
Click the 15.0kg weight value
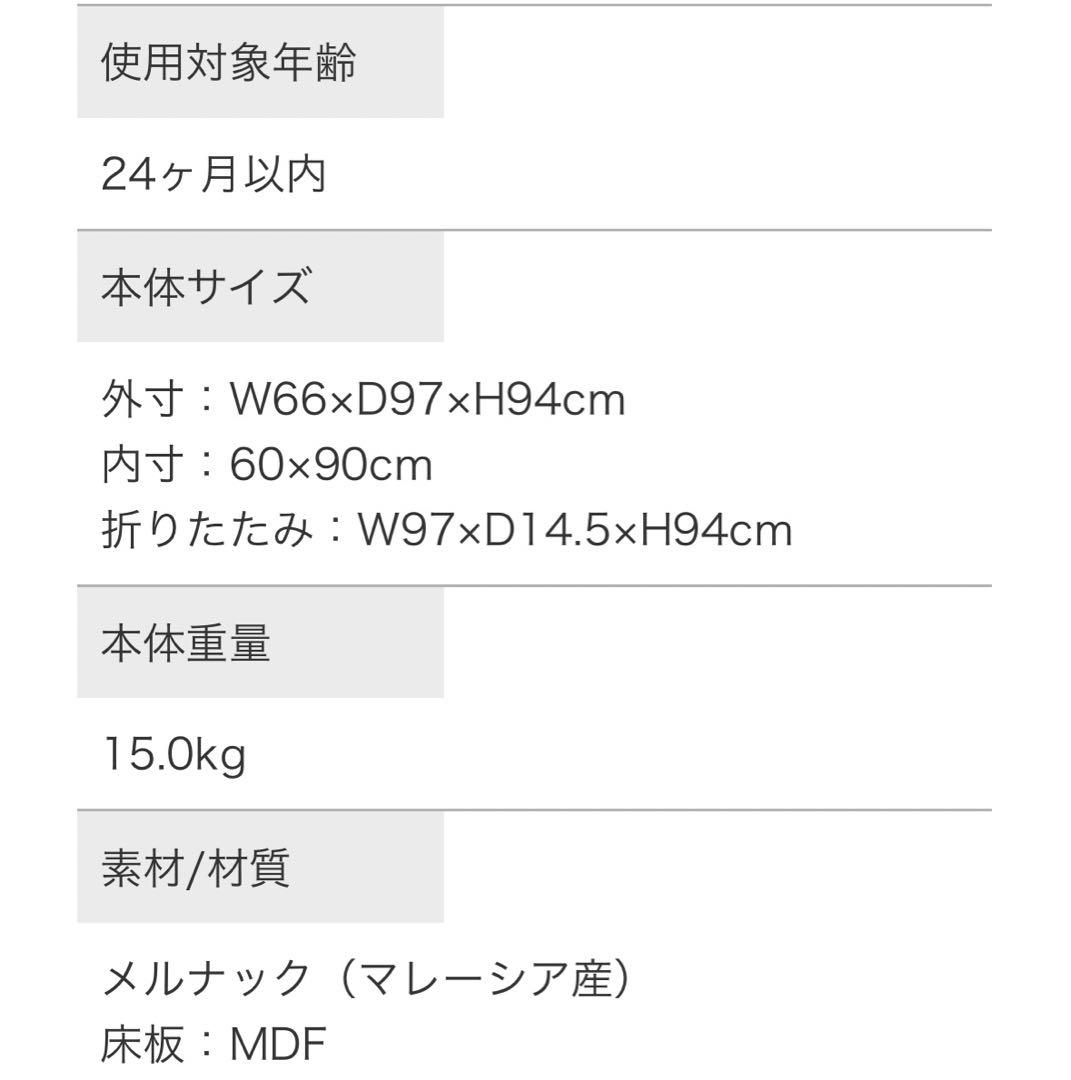(174, 754)
